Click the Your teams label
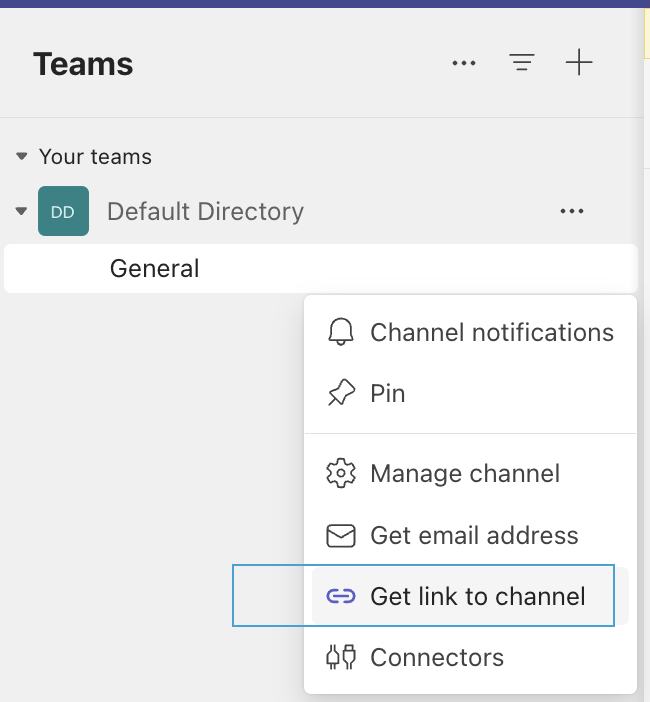The image size is (650, 702). [95, 157]
